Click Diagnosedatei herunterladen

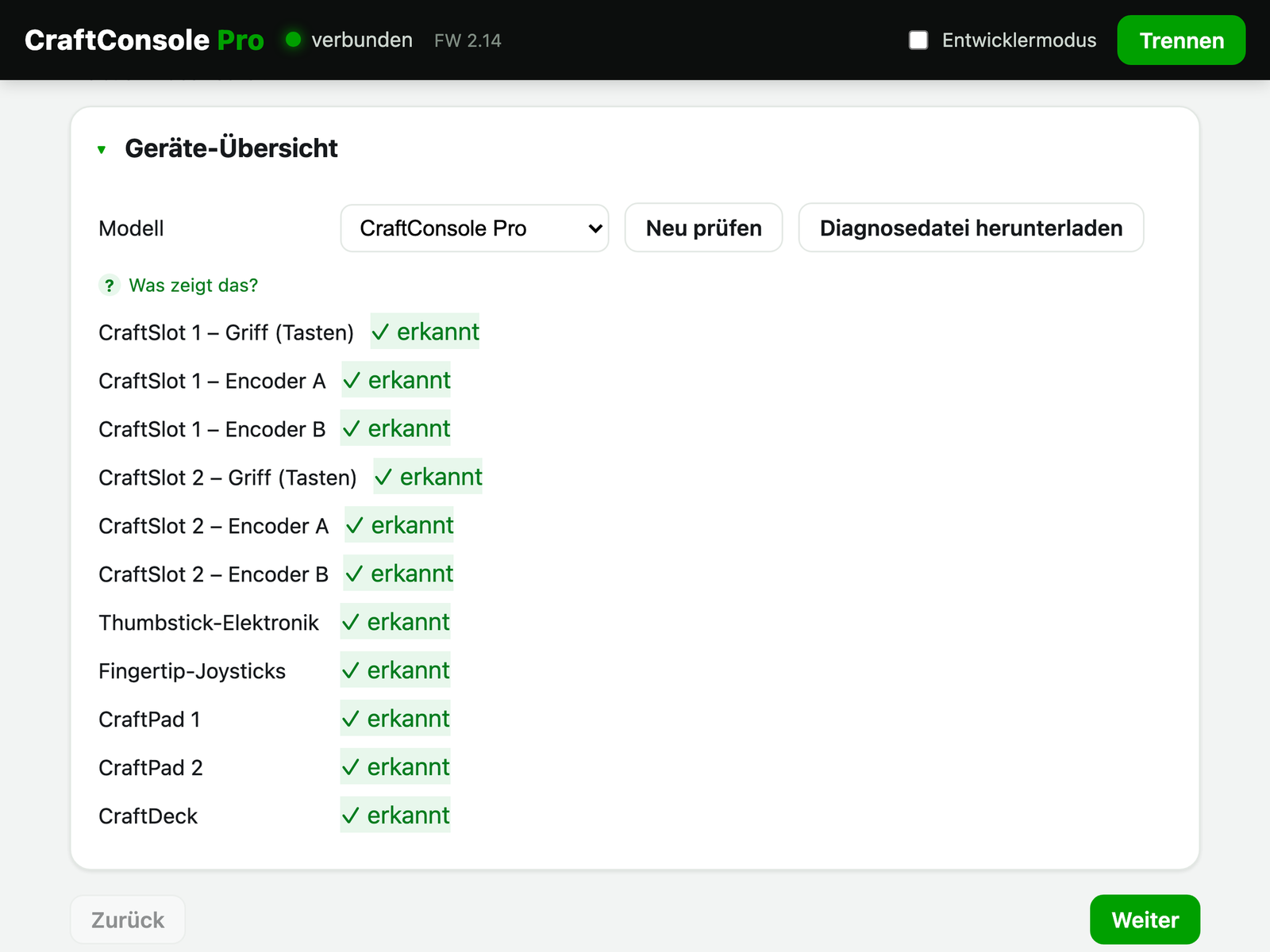[x=971, y=228]
